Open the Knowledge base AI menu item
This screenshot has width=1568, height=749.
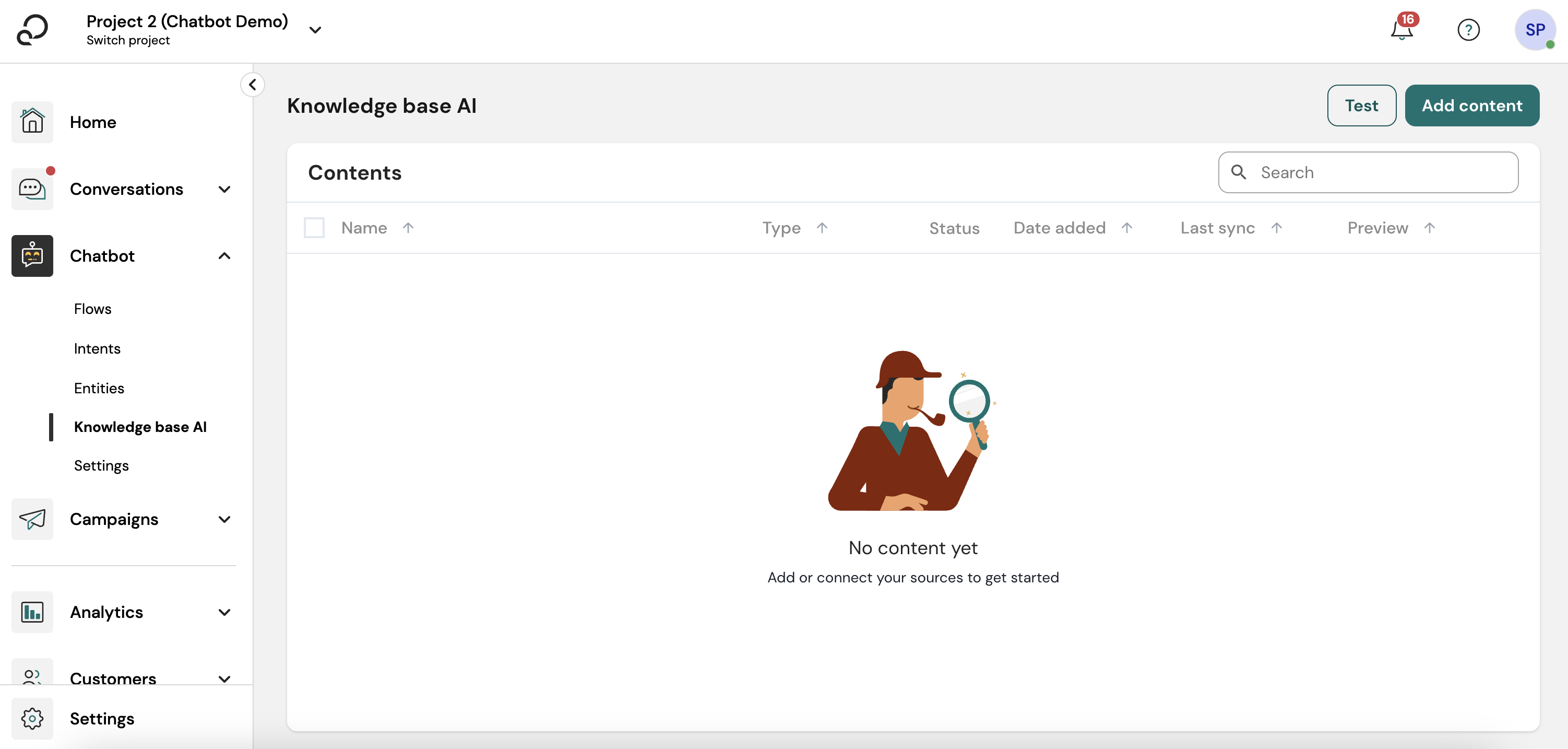[140, 427]
